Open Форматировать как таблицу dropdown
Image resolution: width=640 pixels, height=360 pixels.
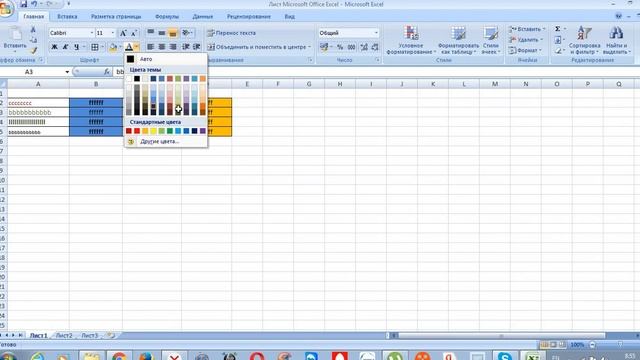[x=458, y=40]
